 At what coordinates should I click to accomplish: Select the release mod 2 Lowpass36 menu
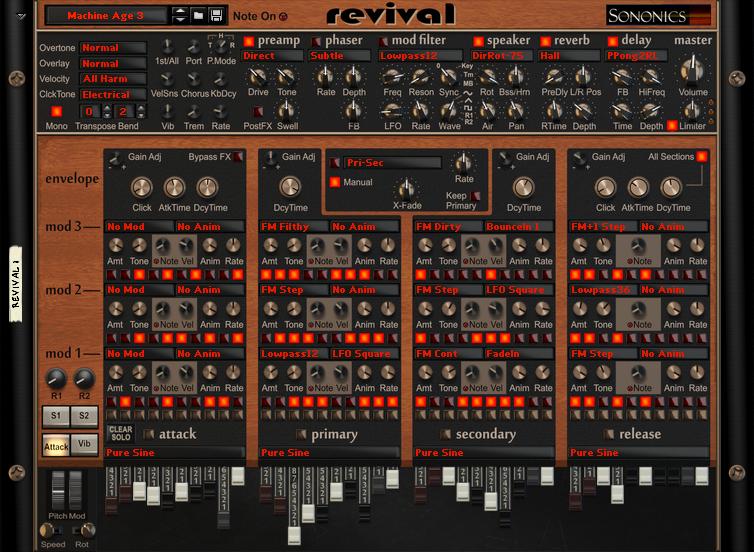tap(603, 290)
